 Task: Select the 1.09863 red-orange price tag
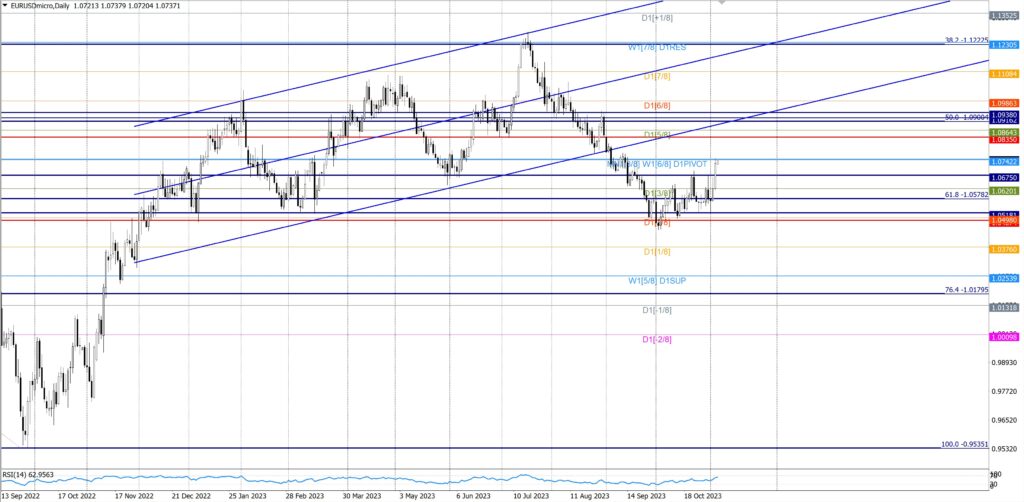coord(1003,103)
